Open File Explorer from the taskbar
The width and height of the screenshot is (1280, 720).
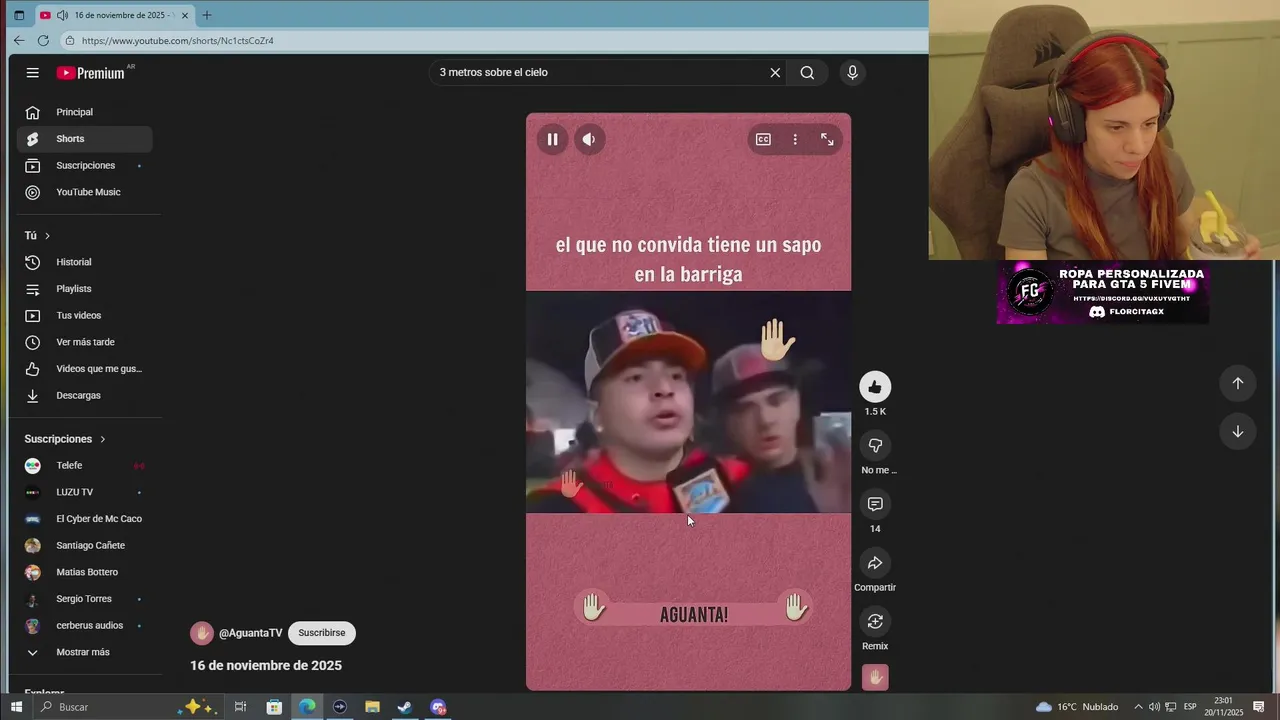[x=372, y=707]
